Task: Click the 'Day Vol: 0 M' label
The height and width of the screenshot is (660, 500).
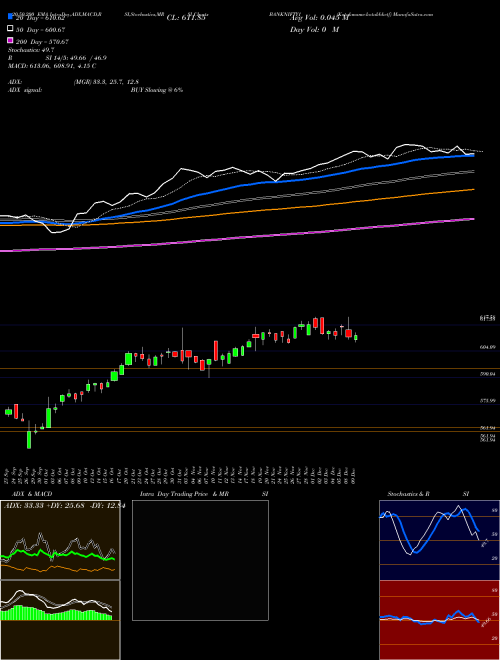Action: point(314,29)
